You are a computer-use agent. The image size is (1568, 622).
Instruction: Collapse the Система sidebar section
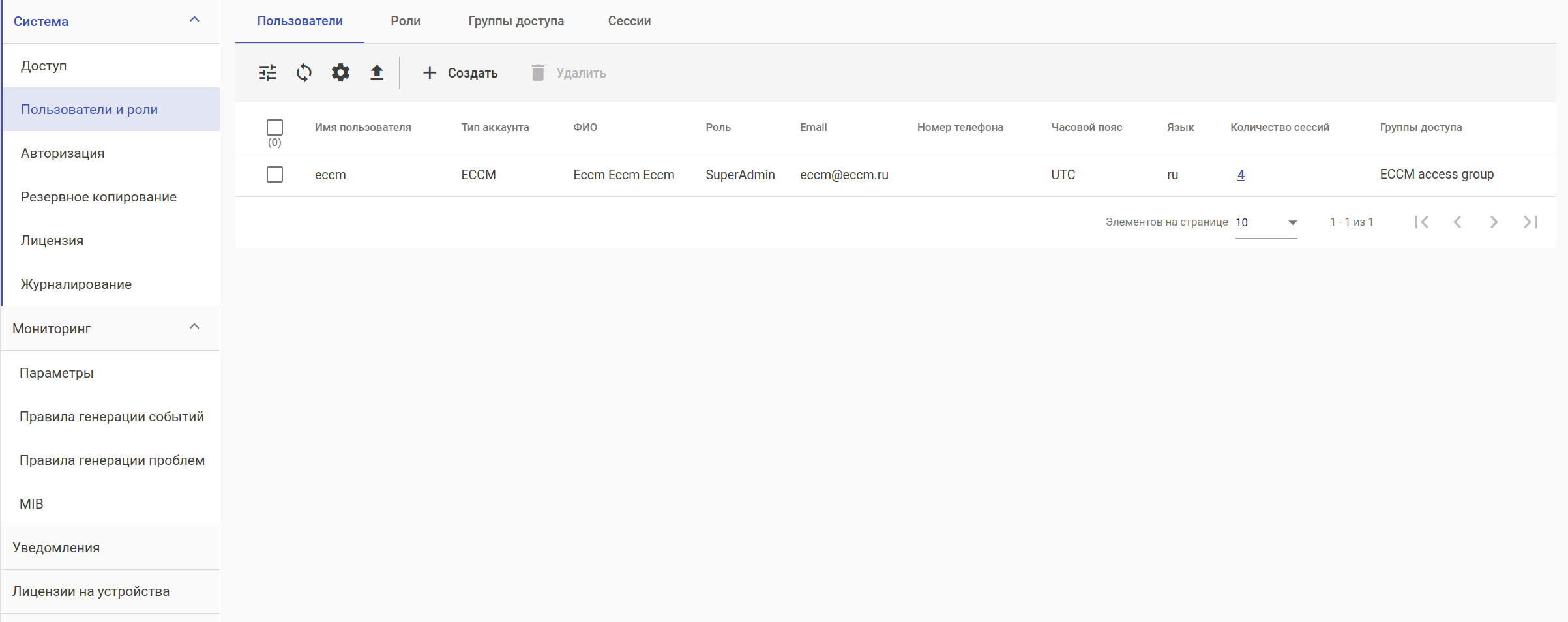(x=194, y=20)
